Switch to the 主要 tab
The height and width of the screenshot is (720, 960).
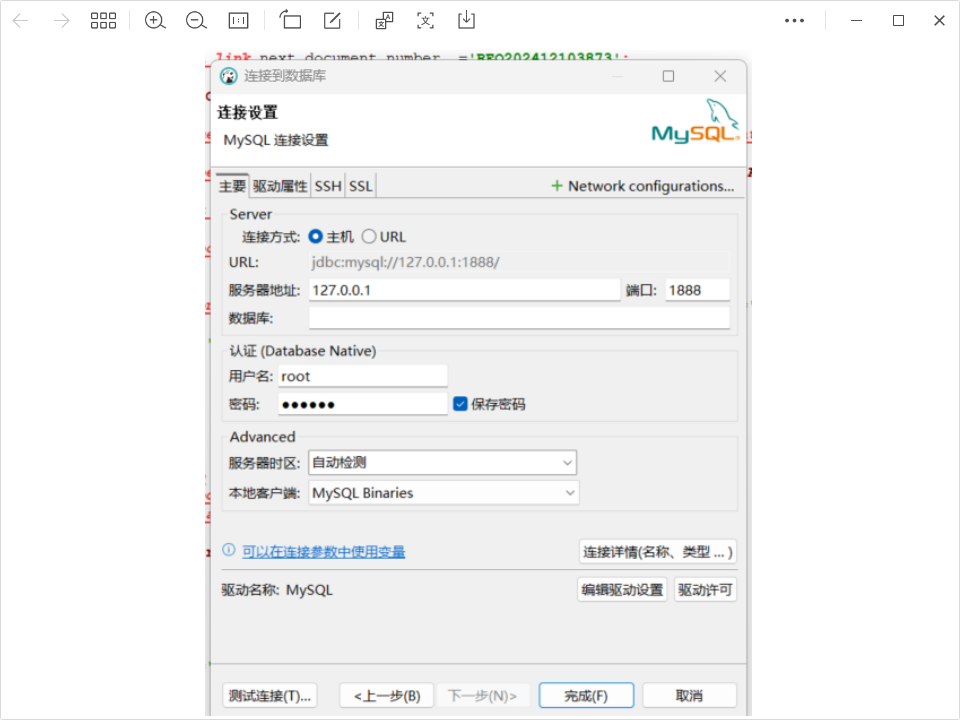coord(232,186)
